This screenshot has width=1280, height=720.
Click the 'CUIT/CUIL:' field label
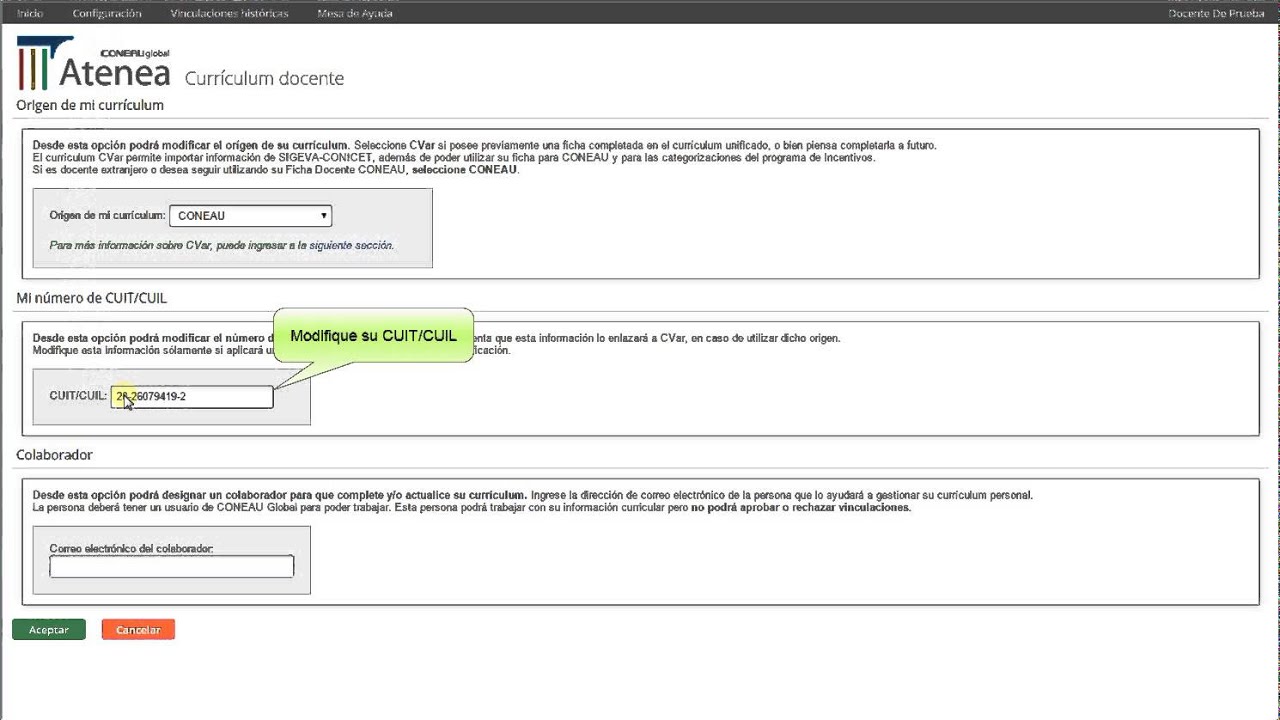click(x=78, y=396)
